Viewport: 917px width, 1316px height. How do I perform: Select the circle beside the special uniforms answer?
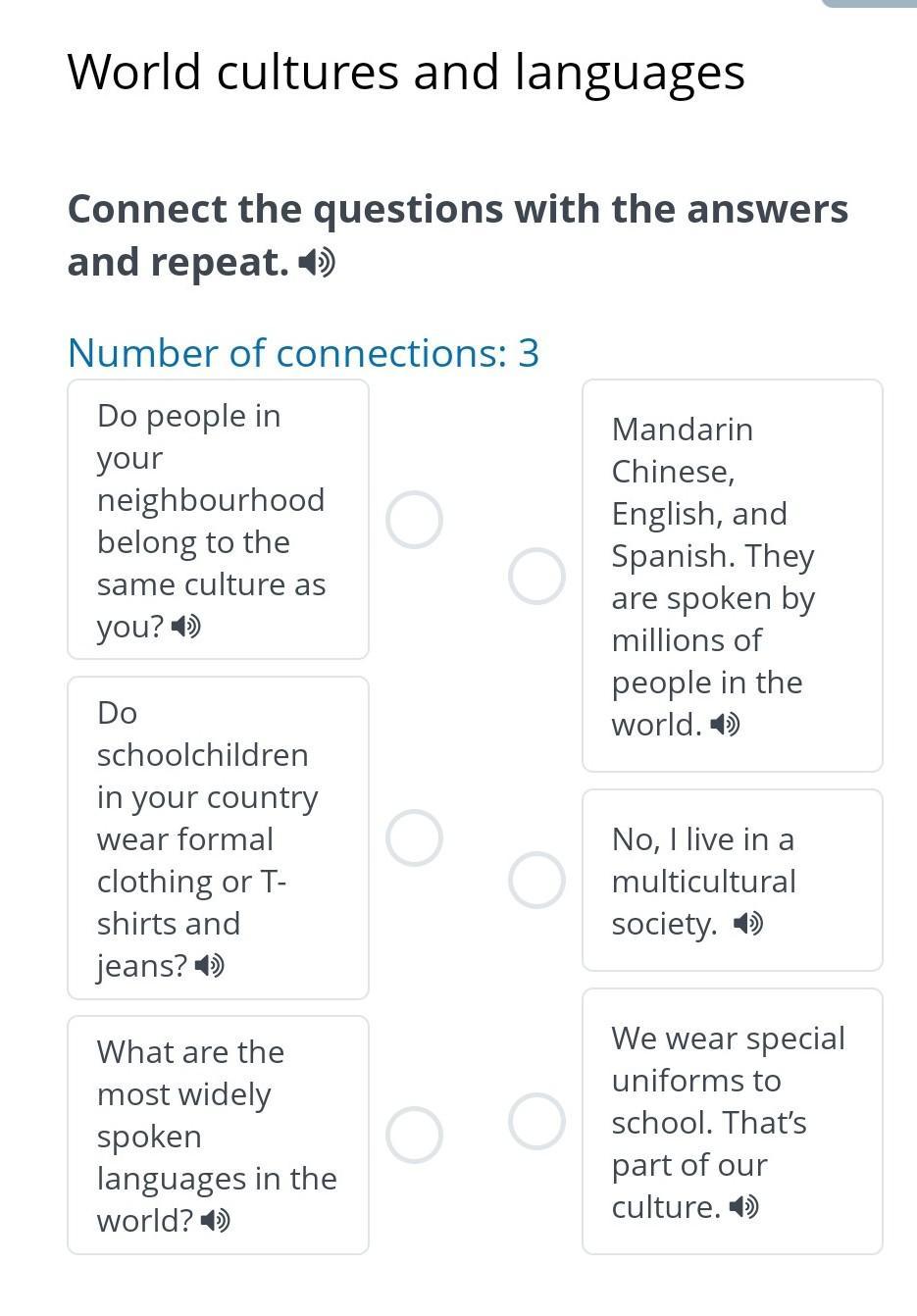(536, 1121)
